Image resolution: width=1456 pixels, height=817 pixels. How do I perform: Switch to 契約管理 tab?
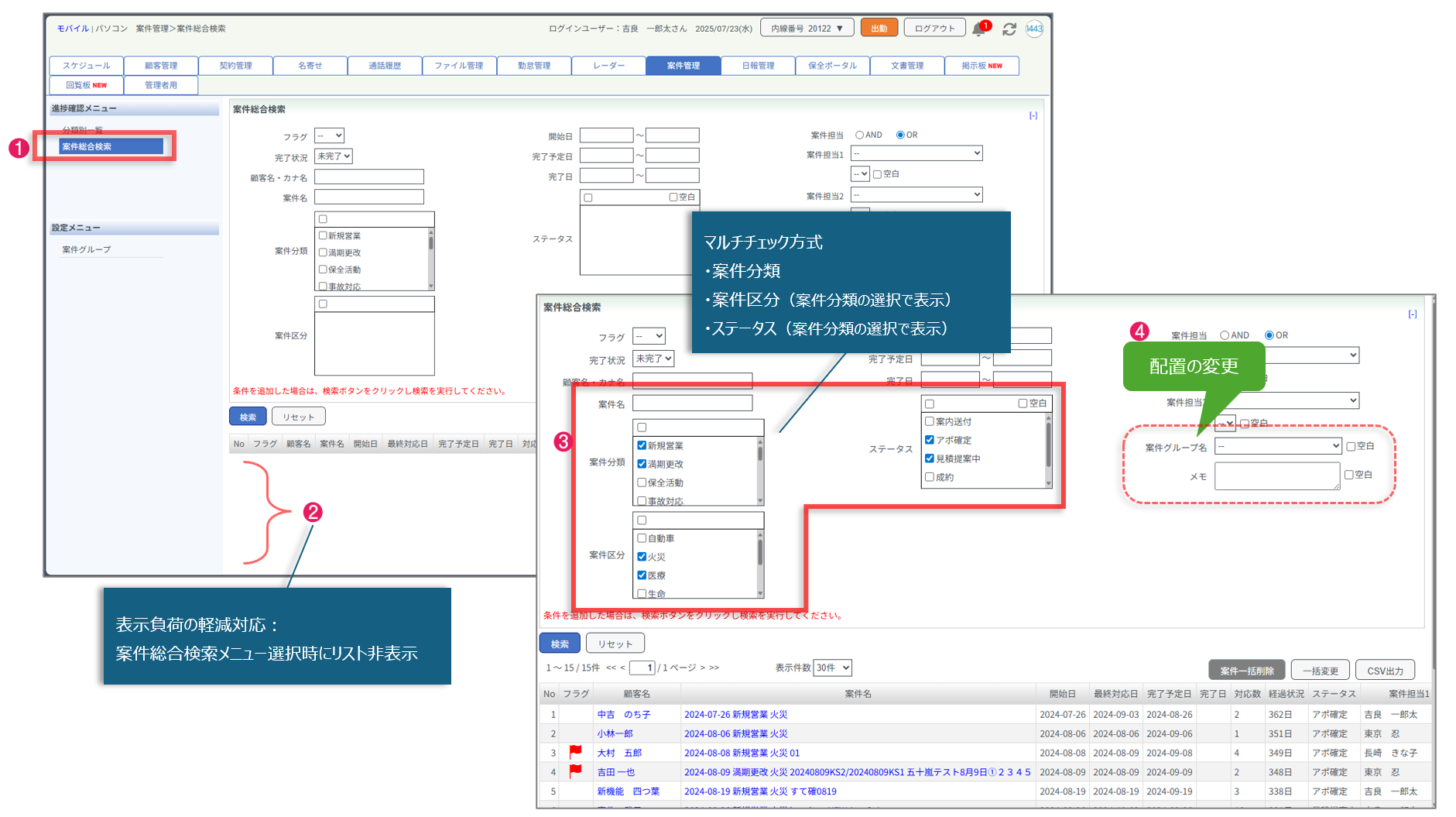coord(235,66)
